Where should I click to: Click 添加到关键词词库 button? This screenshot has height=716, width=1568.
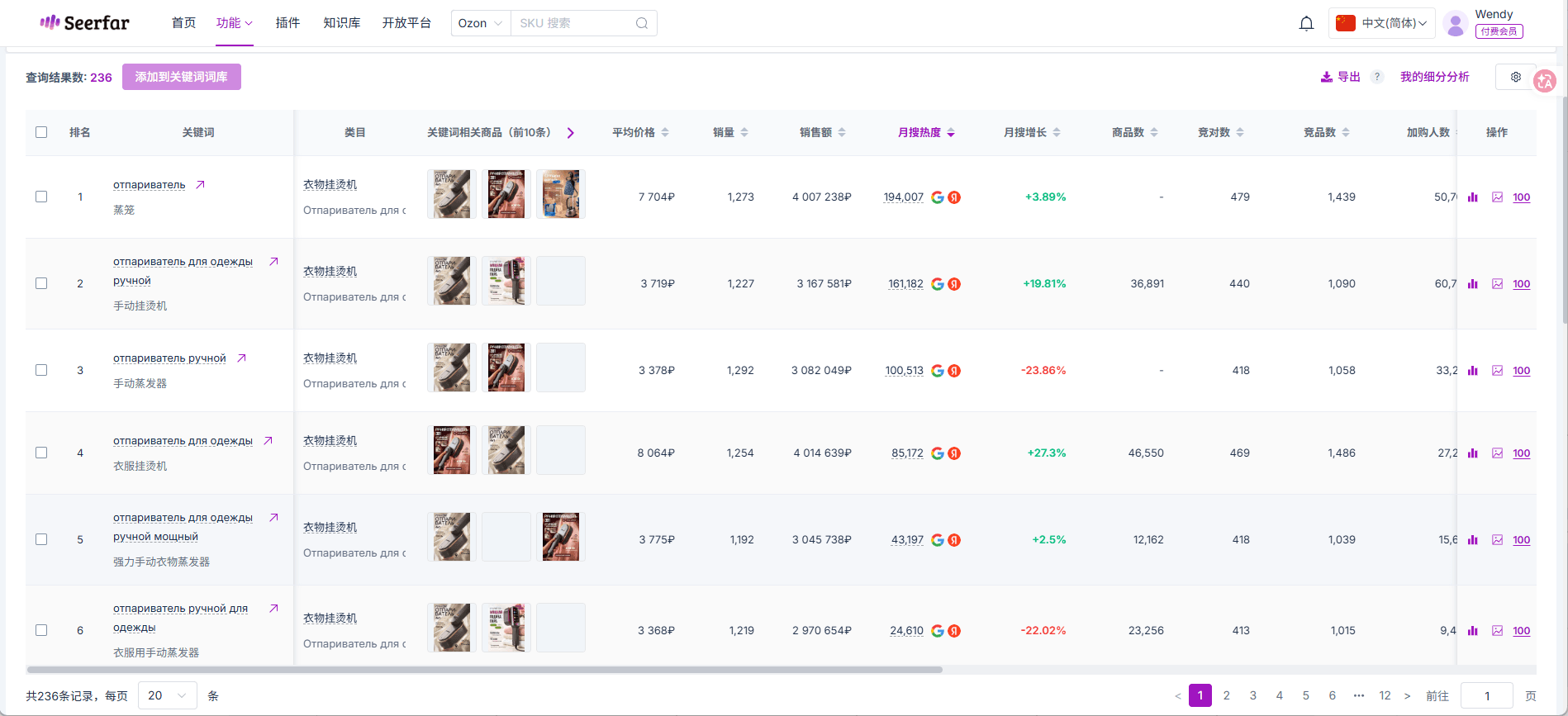click(x=182, y=77)
